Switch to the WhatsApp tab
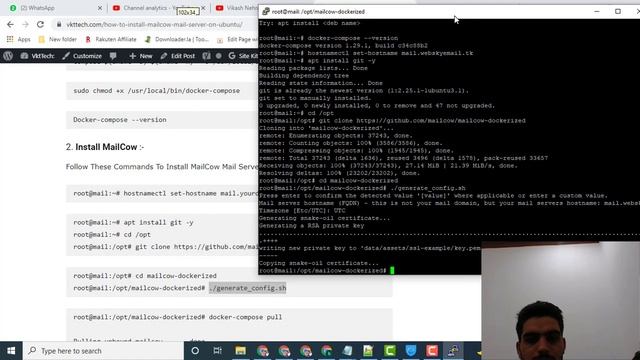This screenshot has width=640, height=360. (x=37, y=8)
